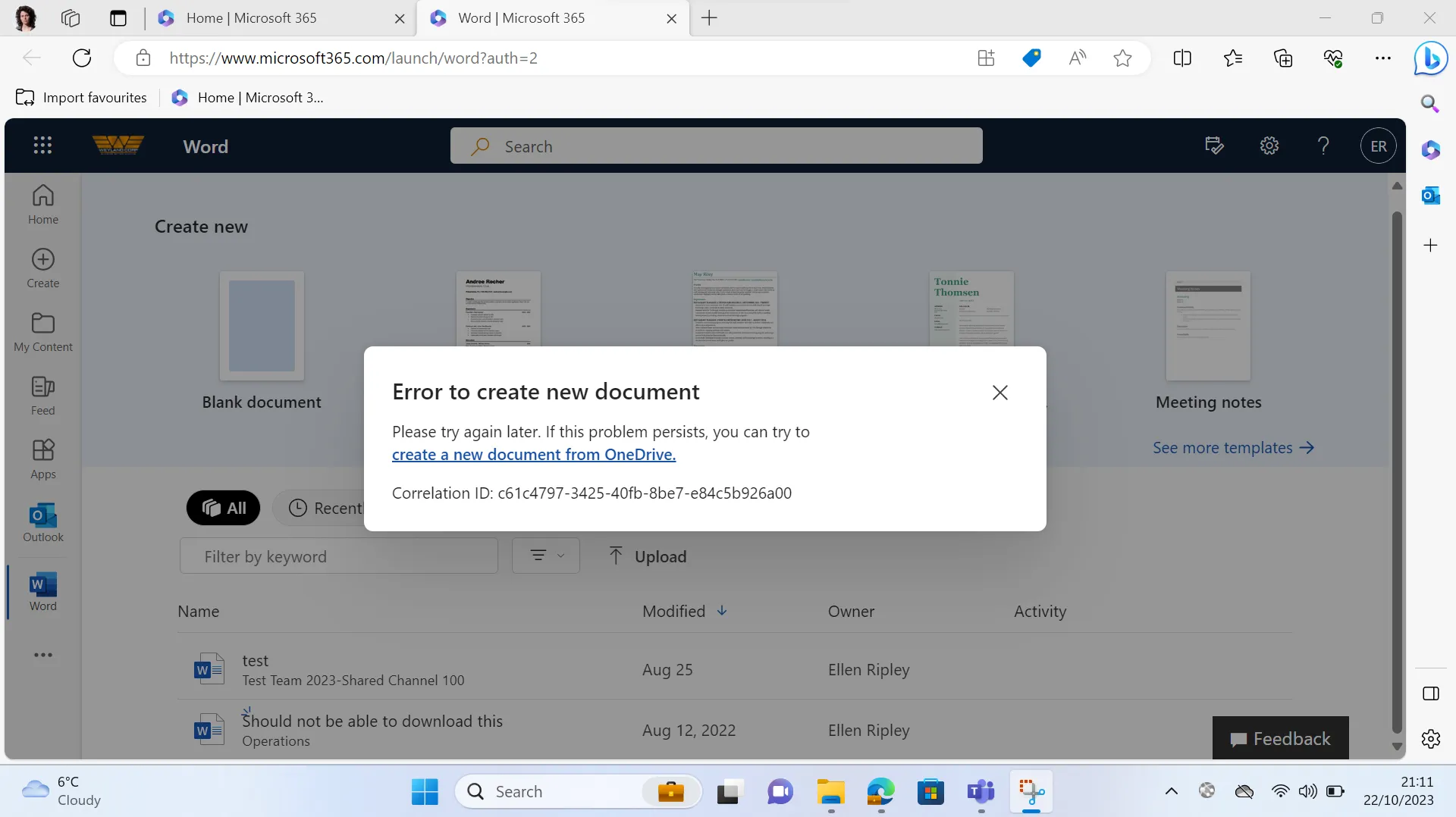The width and height of the screenshot is (1456, 817).
Task: Launch Outlook from the left sidebar
Action: pos(43,522)
